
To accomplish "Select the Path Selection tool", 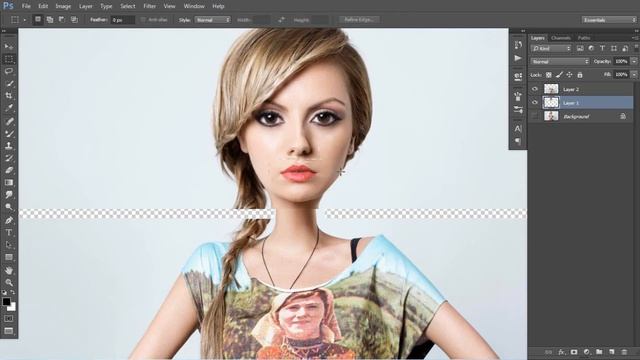I will (x=9, y=245).
